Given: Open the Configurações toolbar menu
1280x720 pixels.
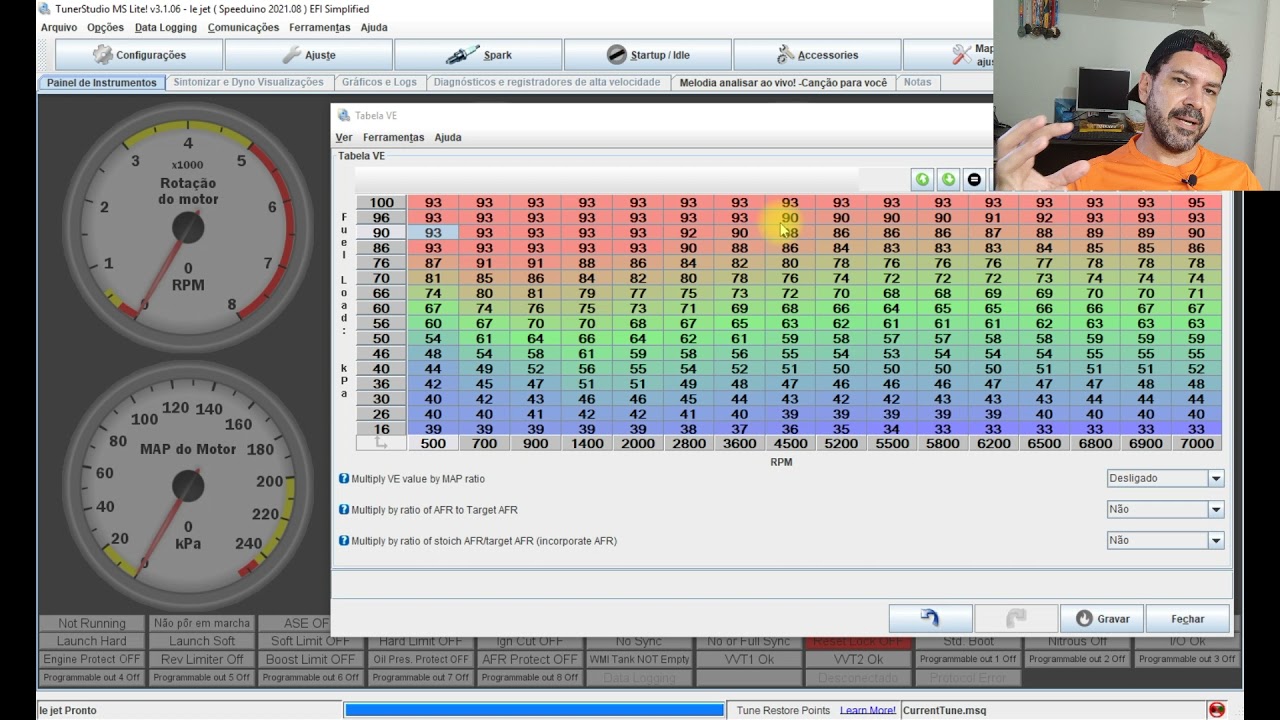Looking at the screenshot, I should [139, 55].
